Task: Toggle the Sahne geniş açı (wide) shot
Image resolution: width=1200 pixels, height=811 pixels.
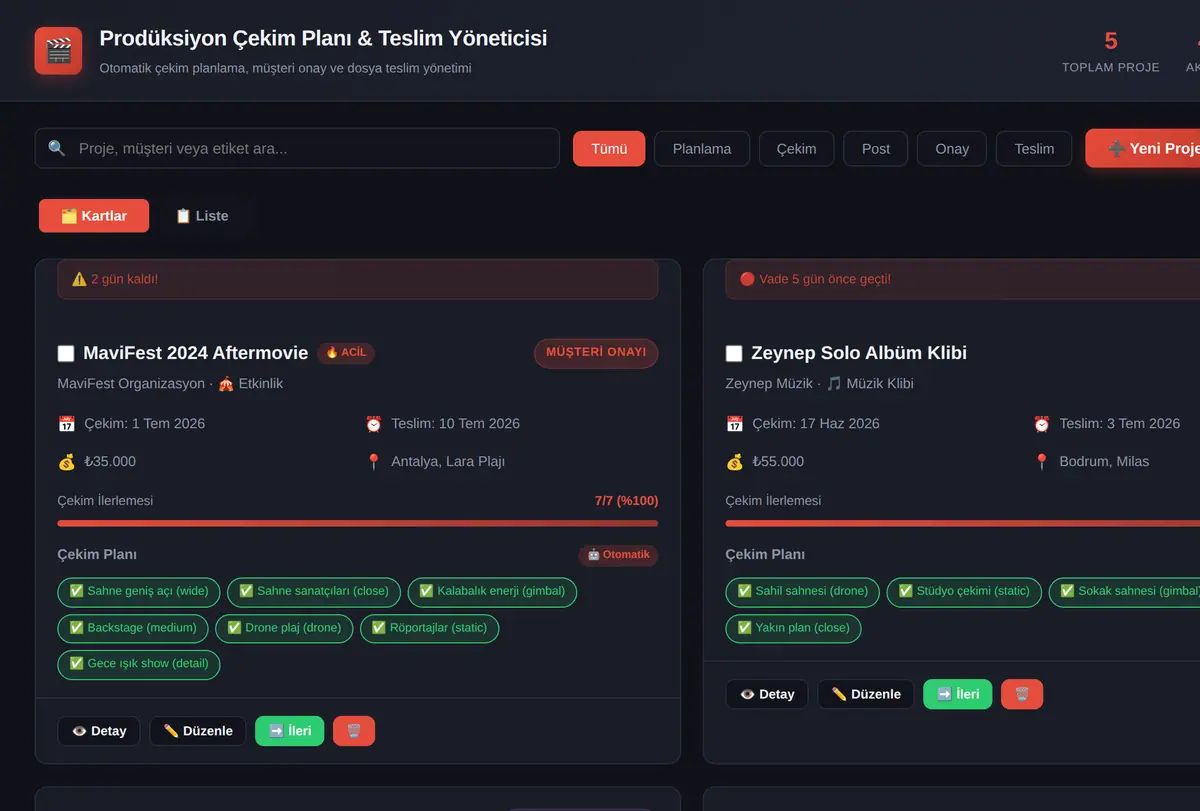Action: [139, 591]
